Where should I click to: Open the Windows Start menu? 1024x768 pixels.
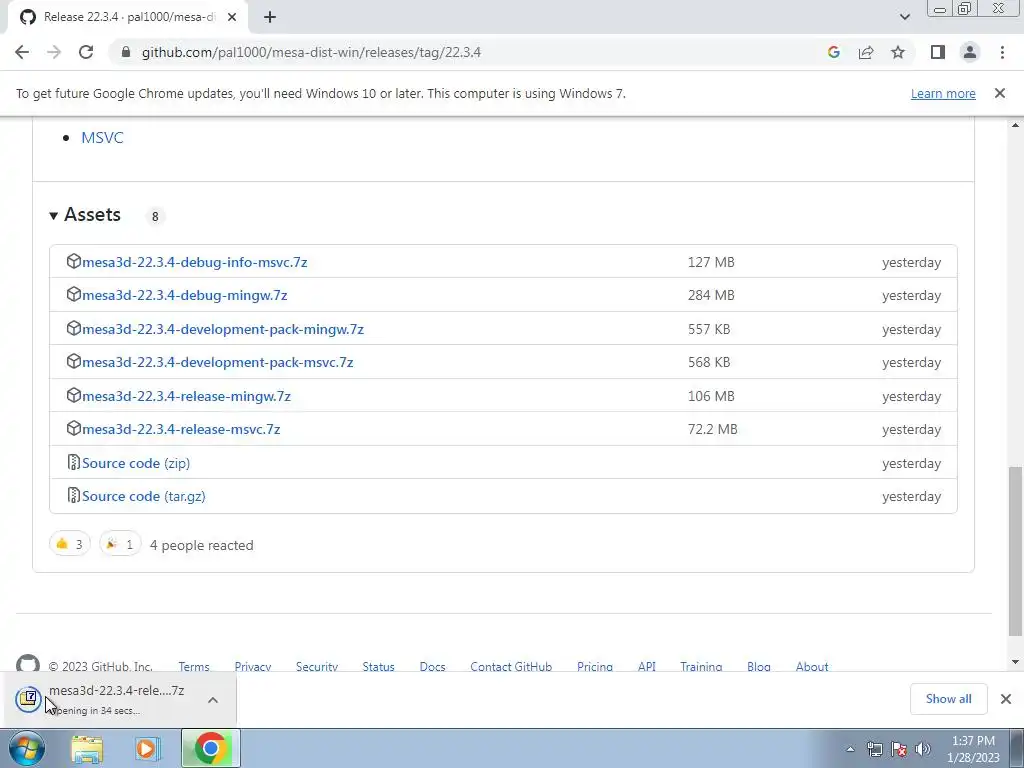coord(26,748)
